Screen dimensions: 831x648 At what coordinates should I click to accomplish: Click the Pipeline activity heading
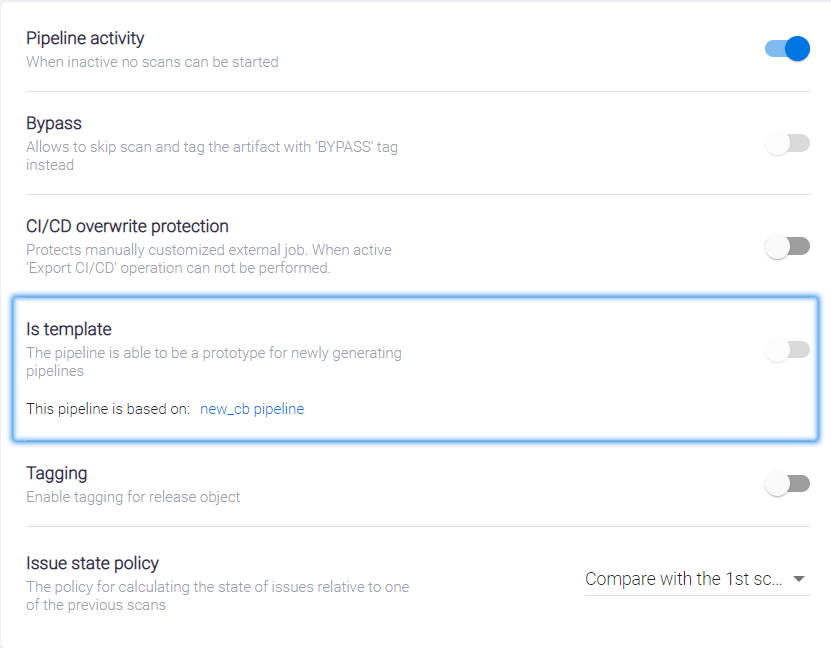85,38
